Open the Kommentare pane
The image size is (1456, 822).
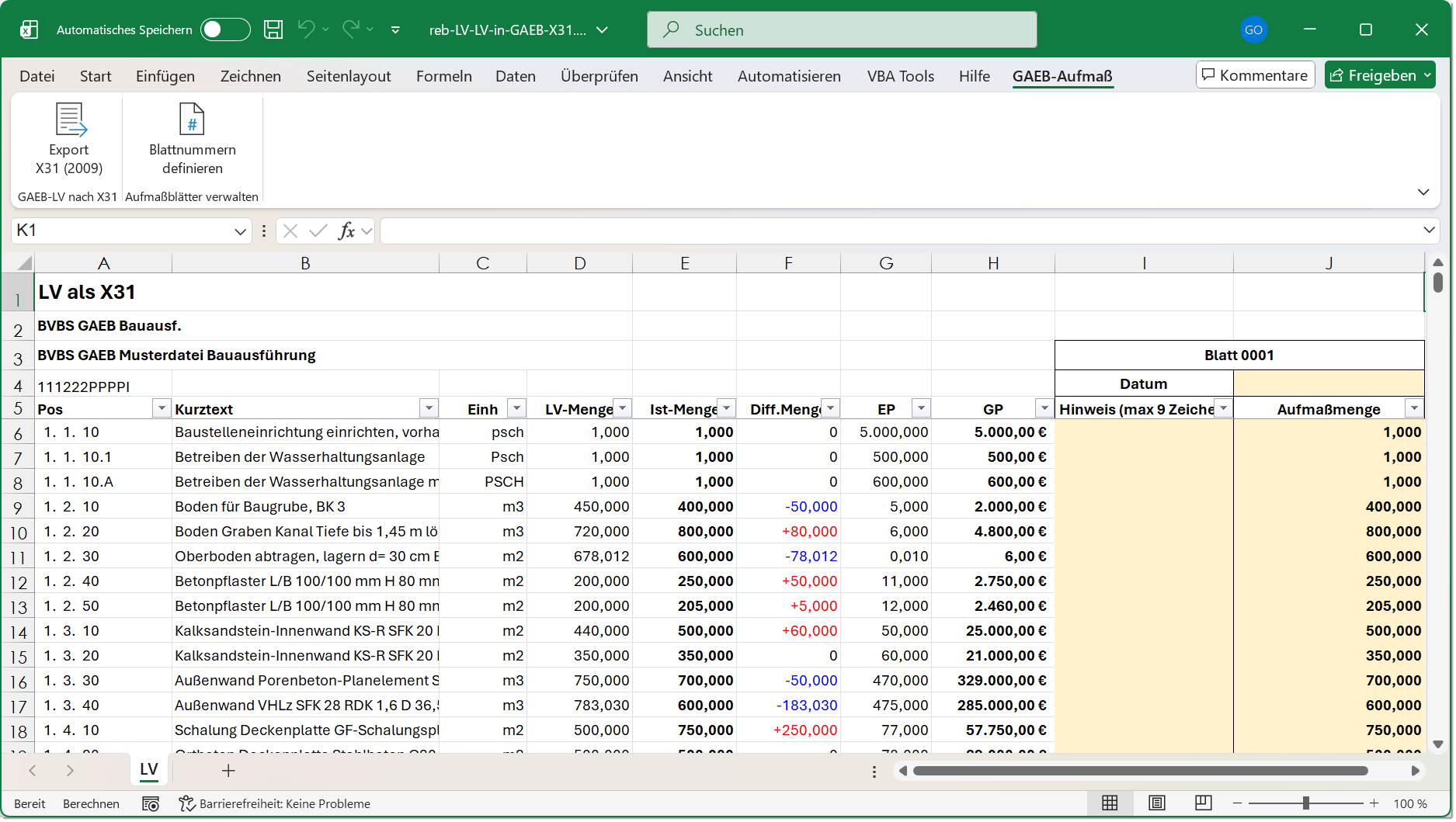tap(1255, 75)
